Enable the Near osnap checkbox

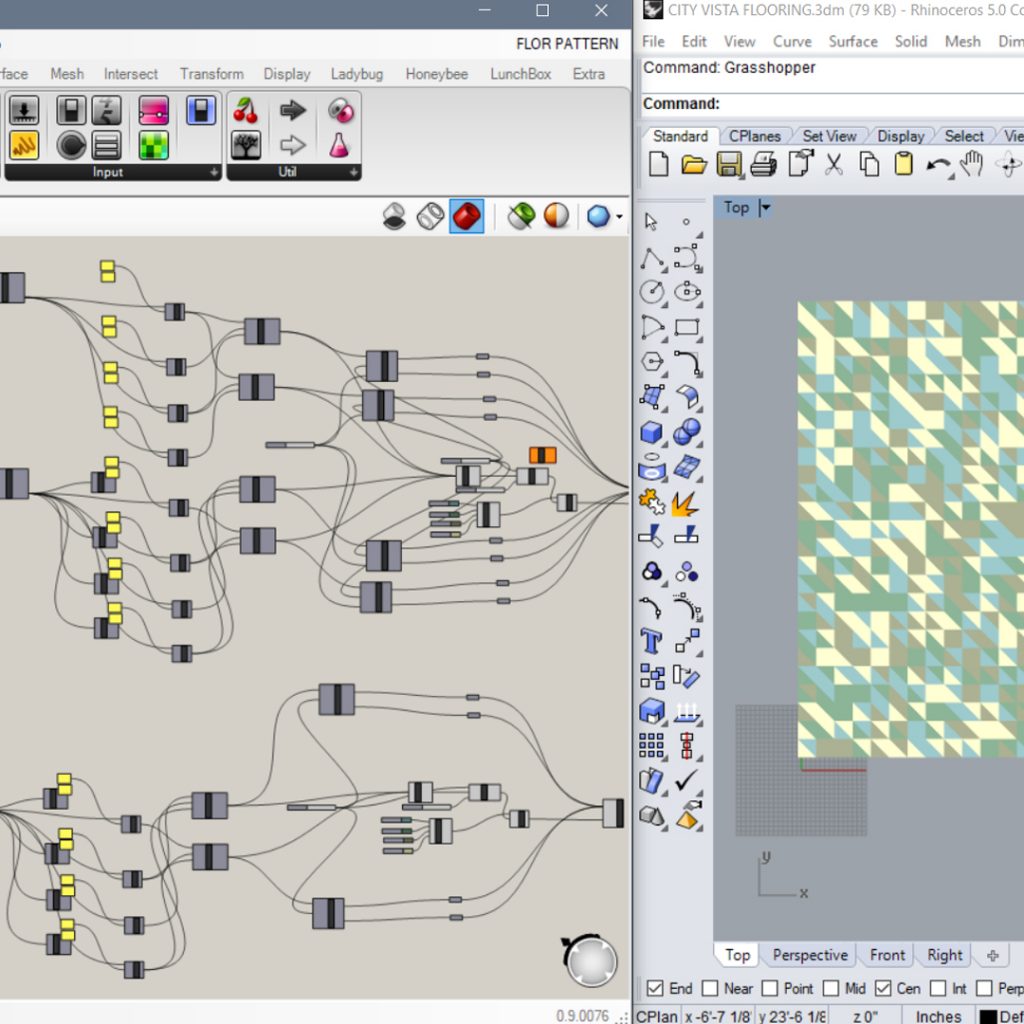pos(710,988)
